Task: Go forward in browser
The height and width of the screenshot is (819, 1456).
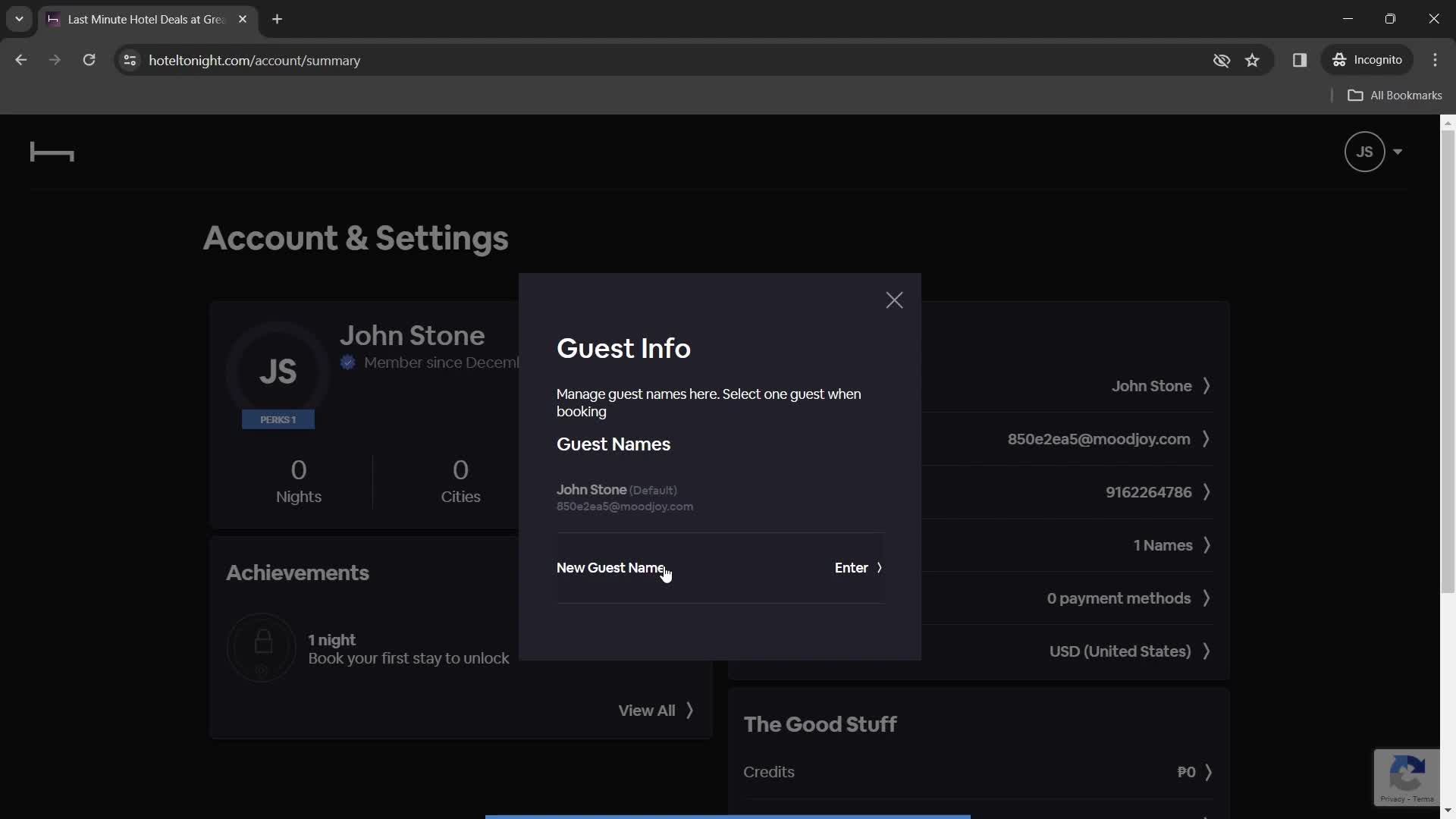Action: click(55, 60)
